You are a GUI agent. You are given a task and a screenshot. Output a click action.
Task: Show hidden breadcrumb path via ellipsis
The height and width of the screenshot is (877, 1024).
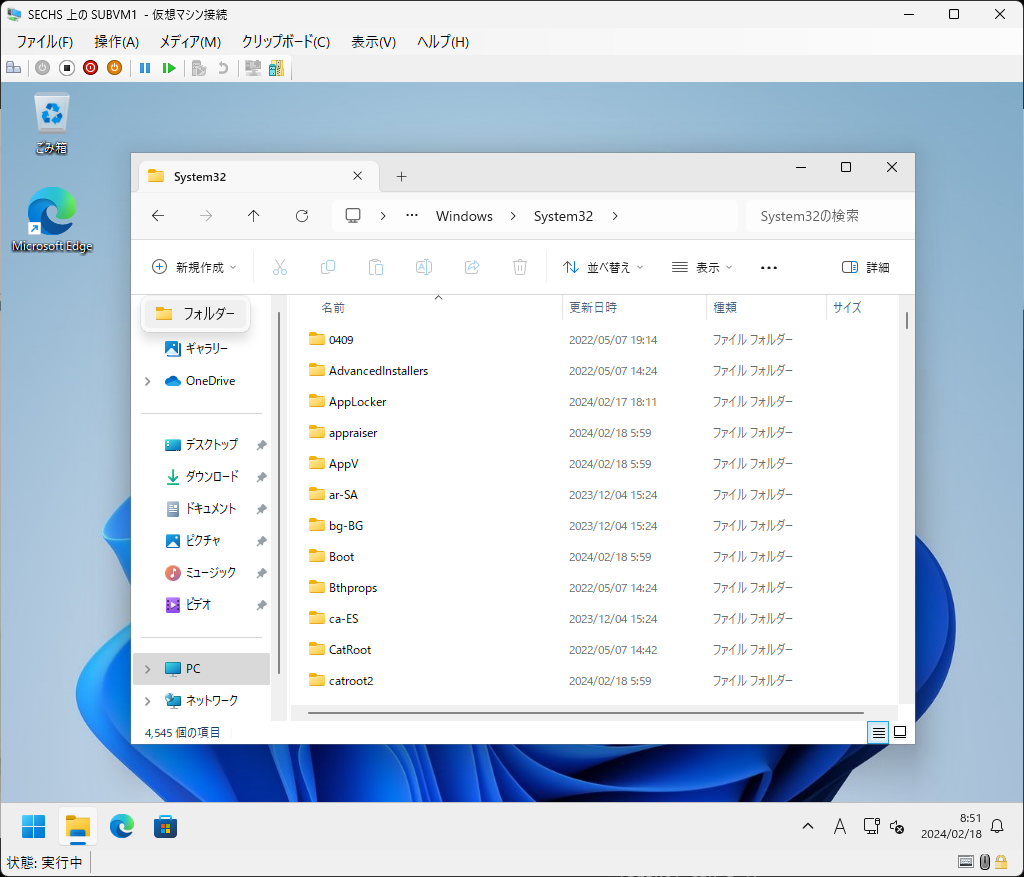pos(411,215)
